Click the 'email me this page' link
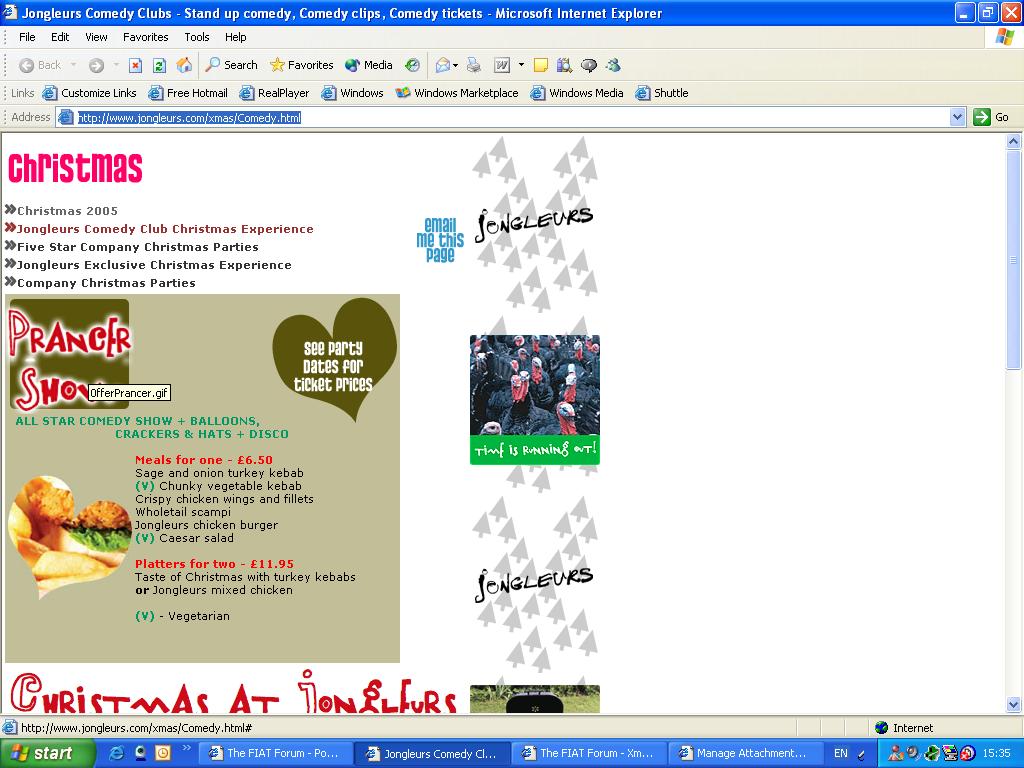Viewport: 1024px width, 768px height. (440, 240)
